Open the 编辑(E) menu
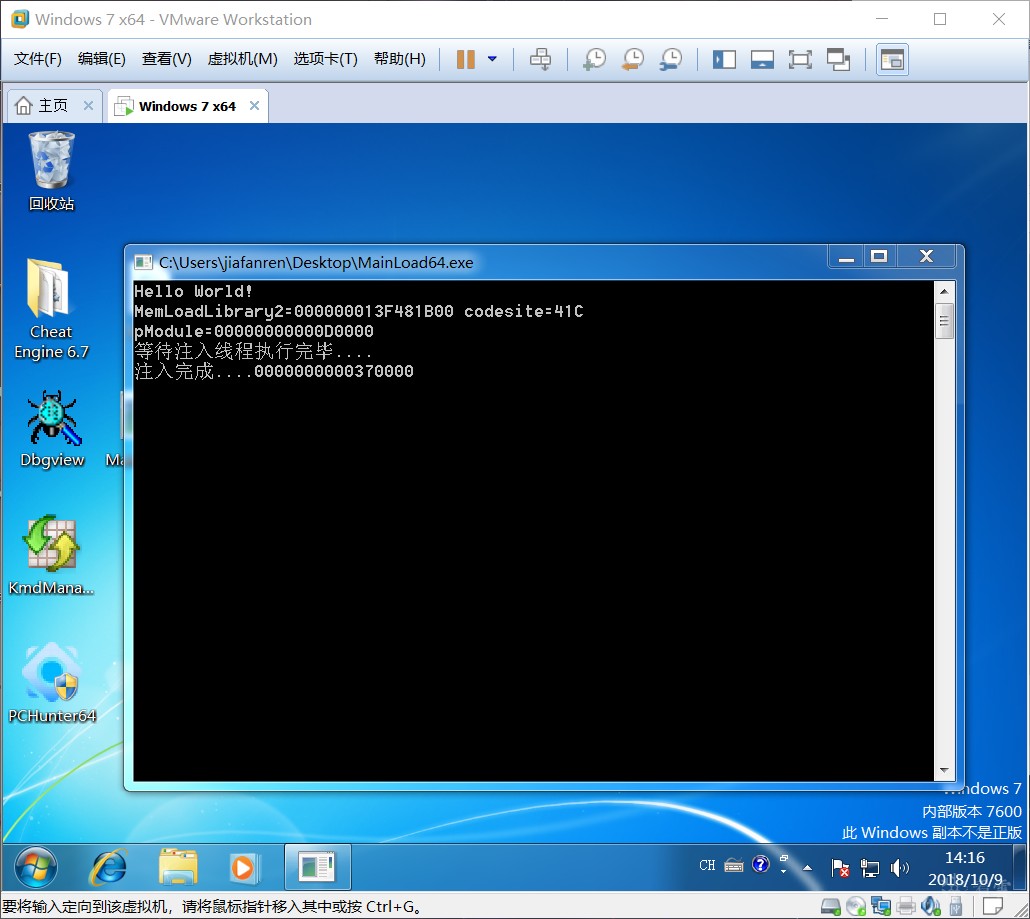The width and height of the screenshot is (1030, 919). (x=101, y=59)
